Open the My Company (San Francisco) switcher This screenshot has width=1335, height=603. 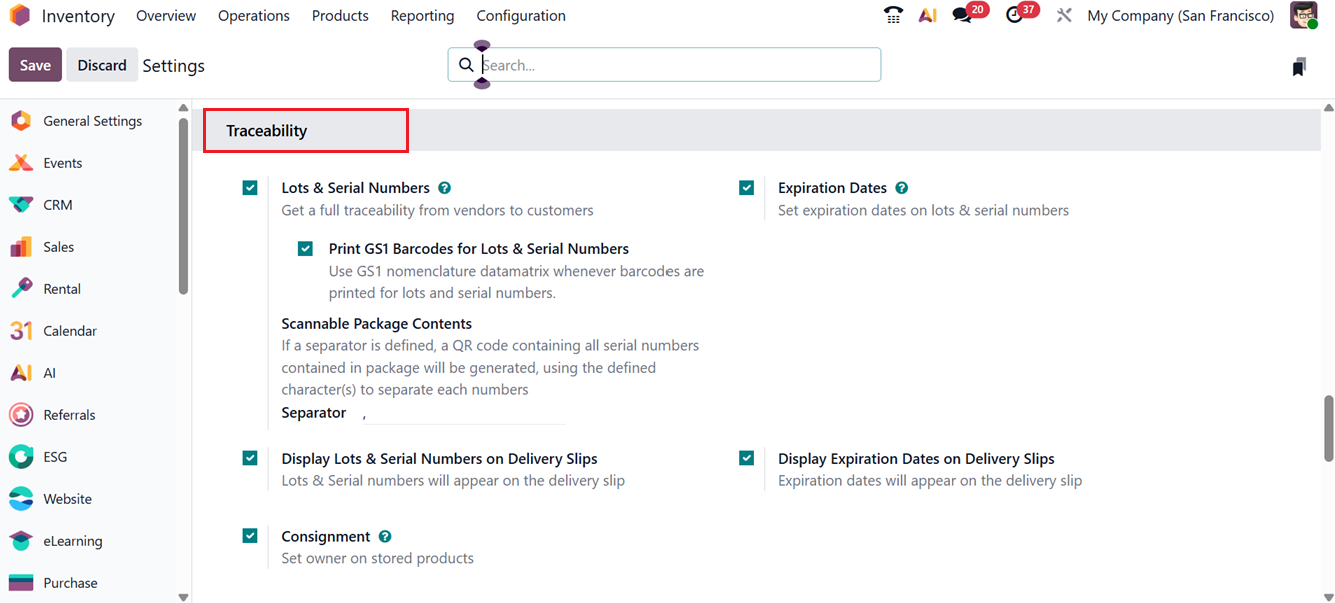click(1180, 16)
